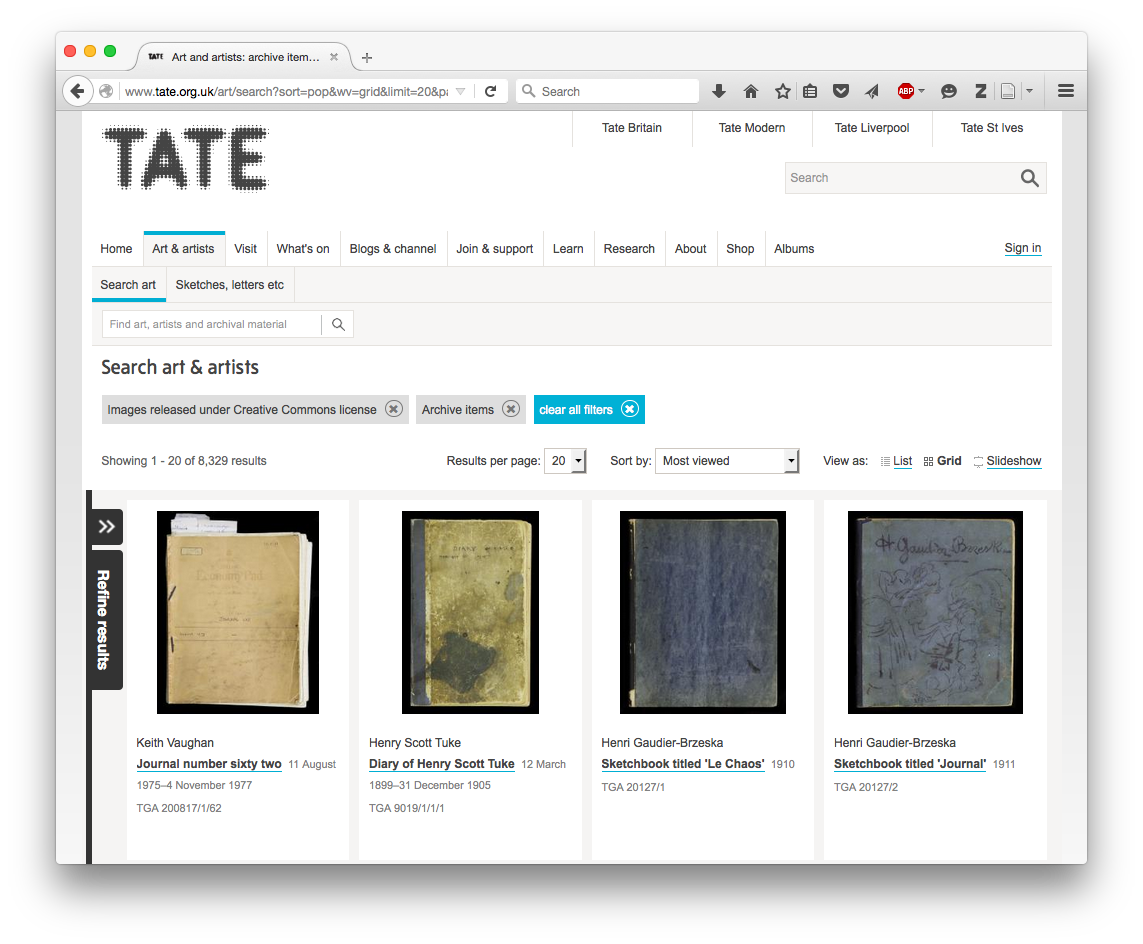This screenshot has height=944, width=1143.
Task: Click the page document icon in toolbar
Action: pyautogui.click(x=1008, y=91)
